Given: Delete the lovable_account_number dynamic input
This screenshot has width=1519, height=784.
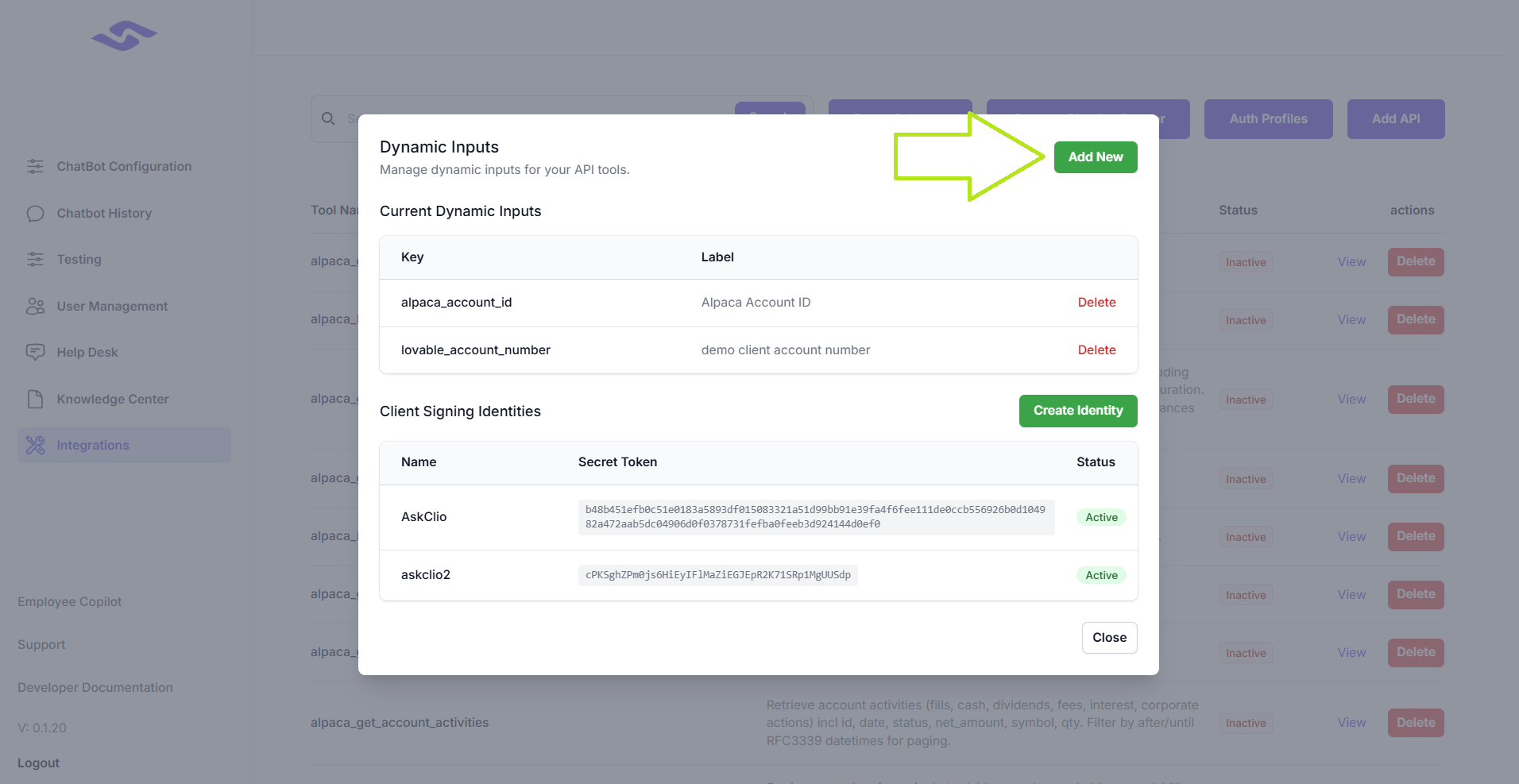Looking at the screenshot, I should pyautogui.click(x=1096, y=350).
